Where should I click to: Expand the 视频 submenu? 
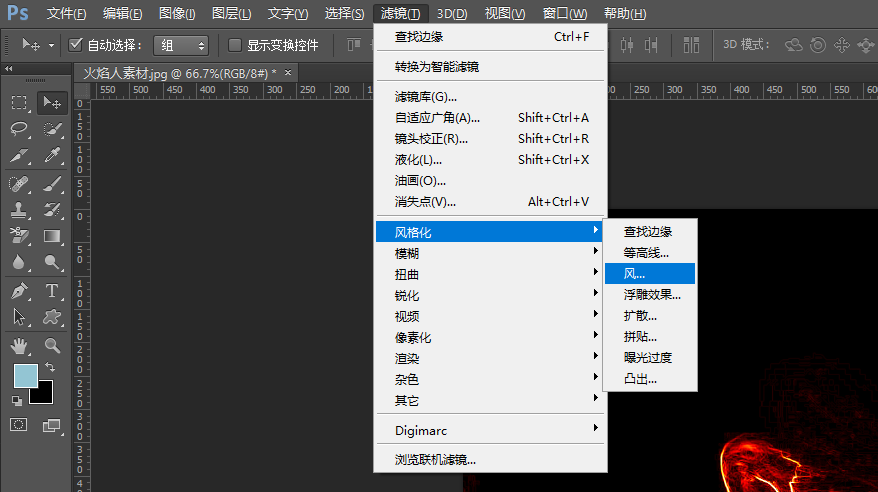pyautogui.click(x=490, y=316)
